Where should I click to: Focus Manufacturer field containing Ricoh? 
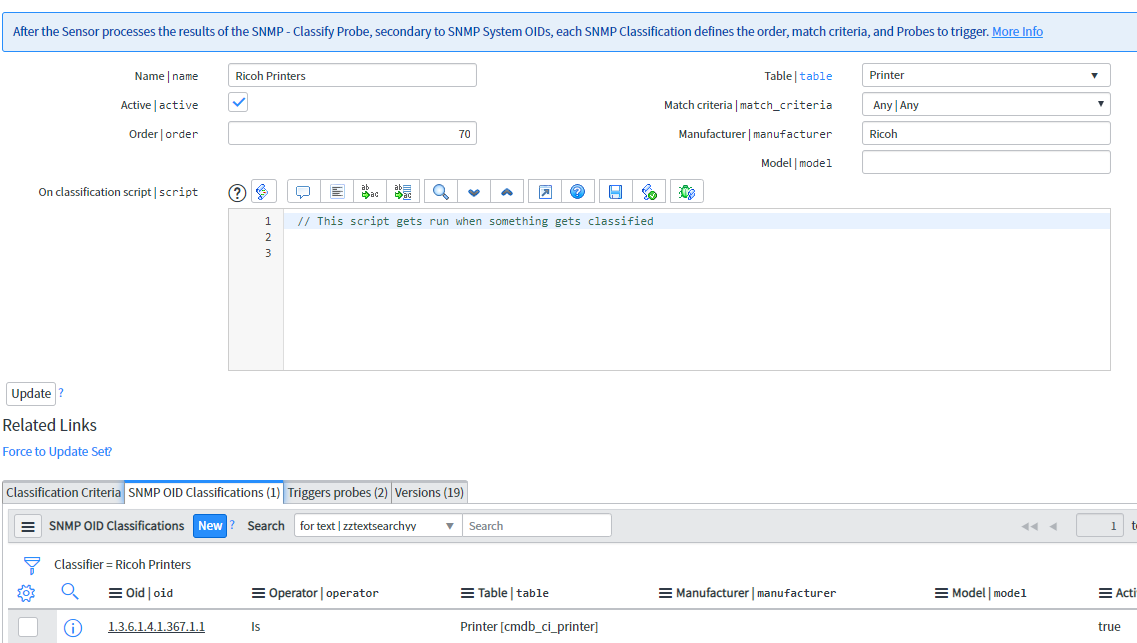[x=986, y=133]
